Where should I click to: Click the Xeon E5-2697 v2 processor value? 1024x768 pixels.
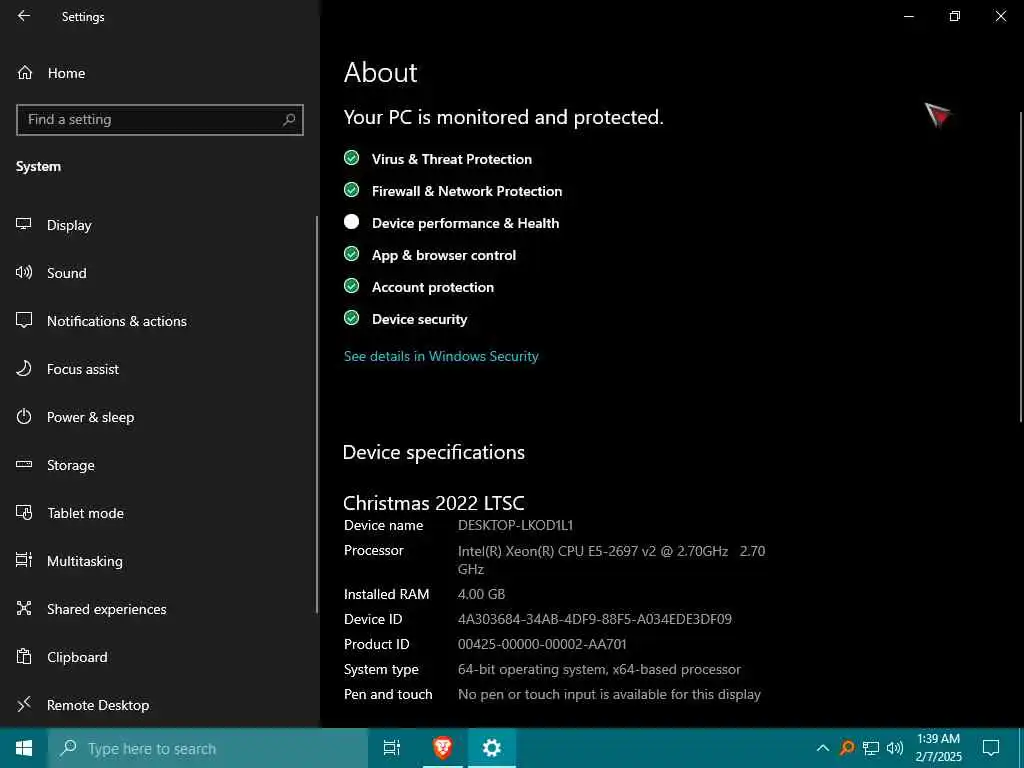coord(611,560)
